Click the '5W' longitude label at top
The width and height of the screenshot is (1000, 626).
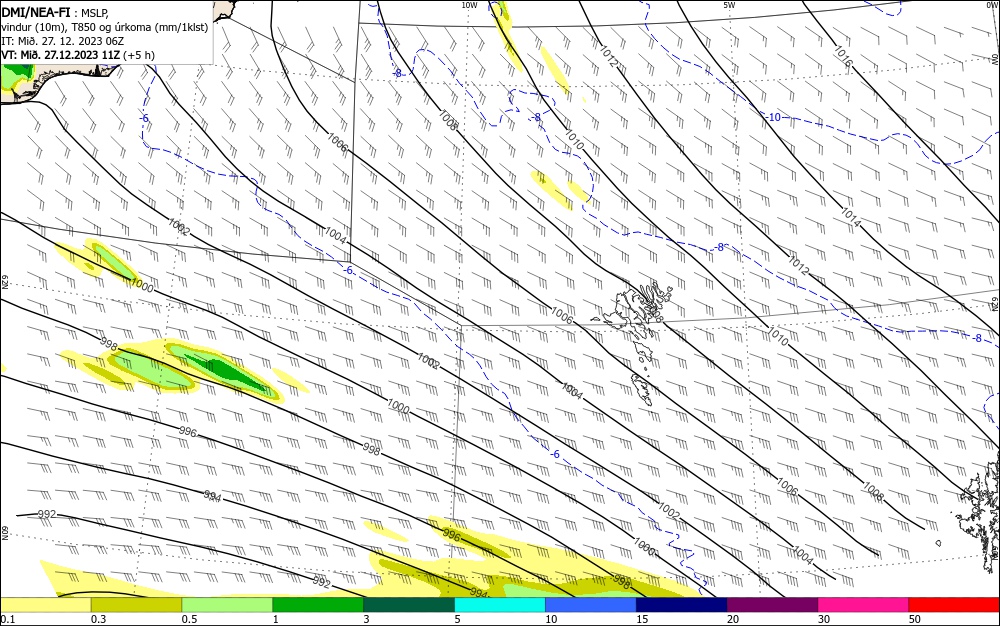(729, 5)
